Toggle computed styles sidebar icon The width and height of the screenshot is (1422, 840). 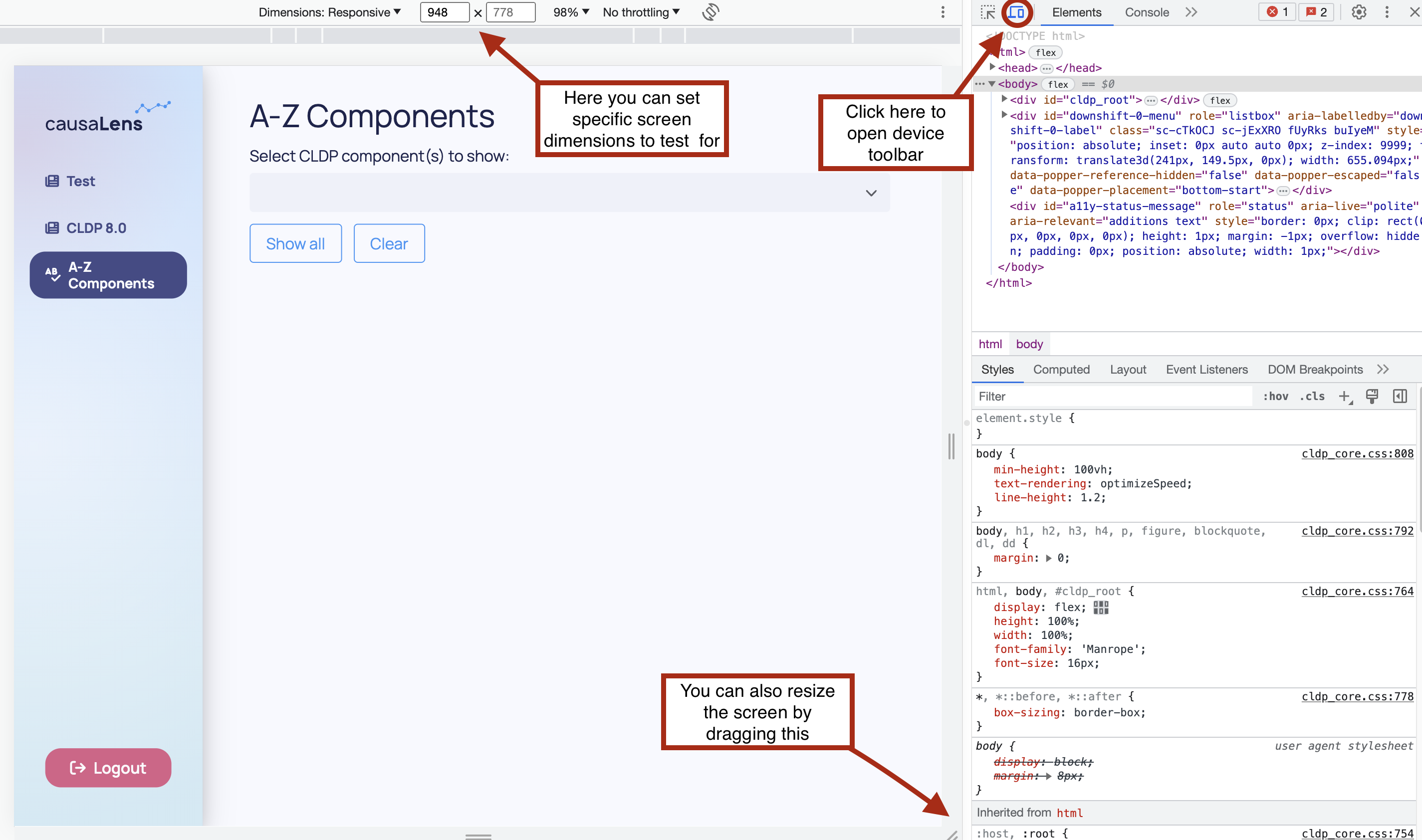[1400, 396]
